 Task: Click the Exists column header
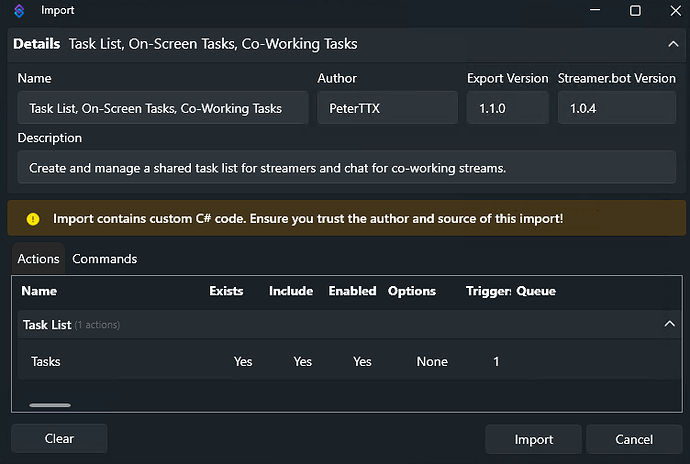click(x=226, y=291)
